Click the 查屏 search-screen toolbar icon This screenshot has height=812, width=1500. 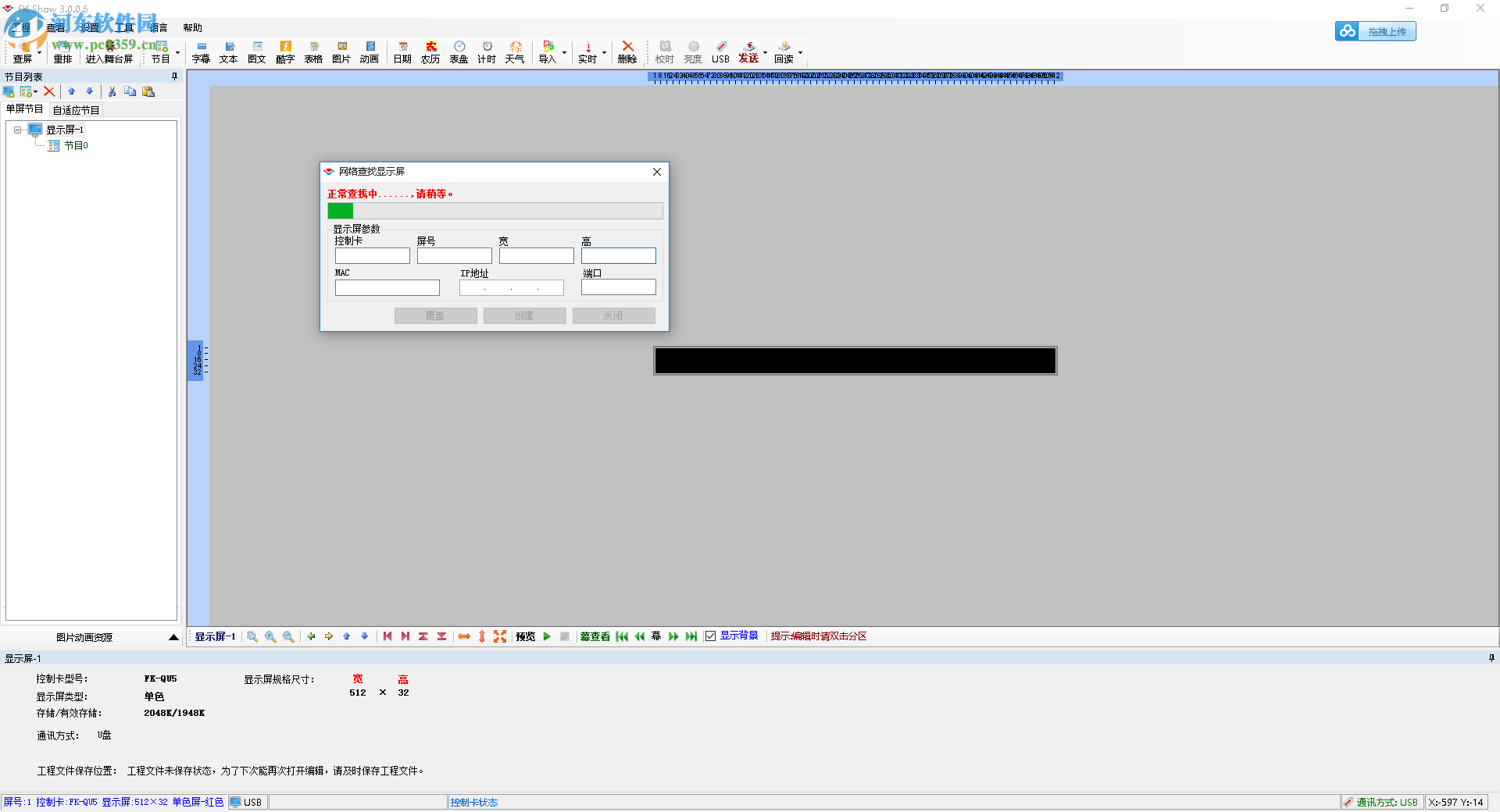click(x=22, y=52)
